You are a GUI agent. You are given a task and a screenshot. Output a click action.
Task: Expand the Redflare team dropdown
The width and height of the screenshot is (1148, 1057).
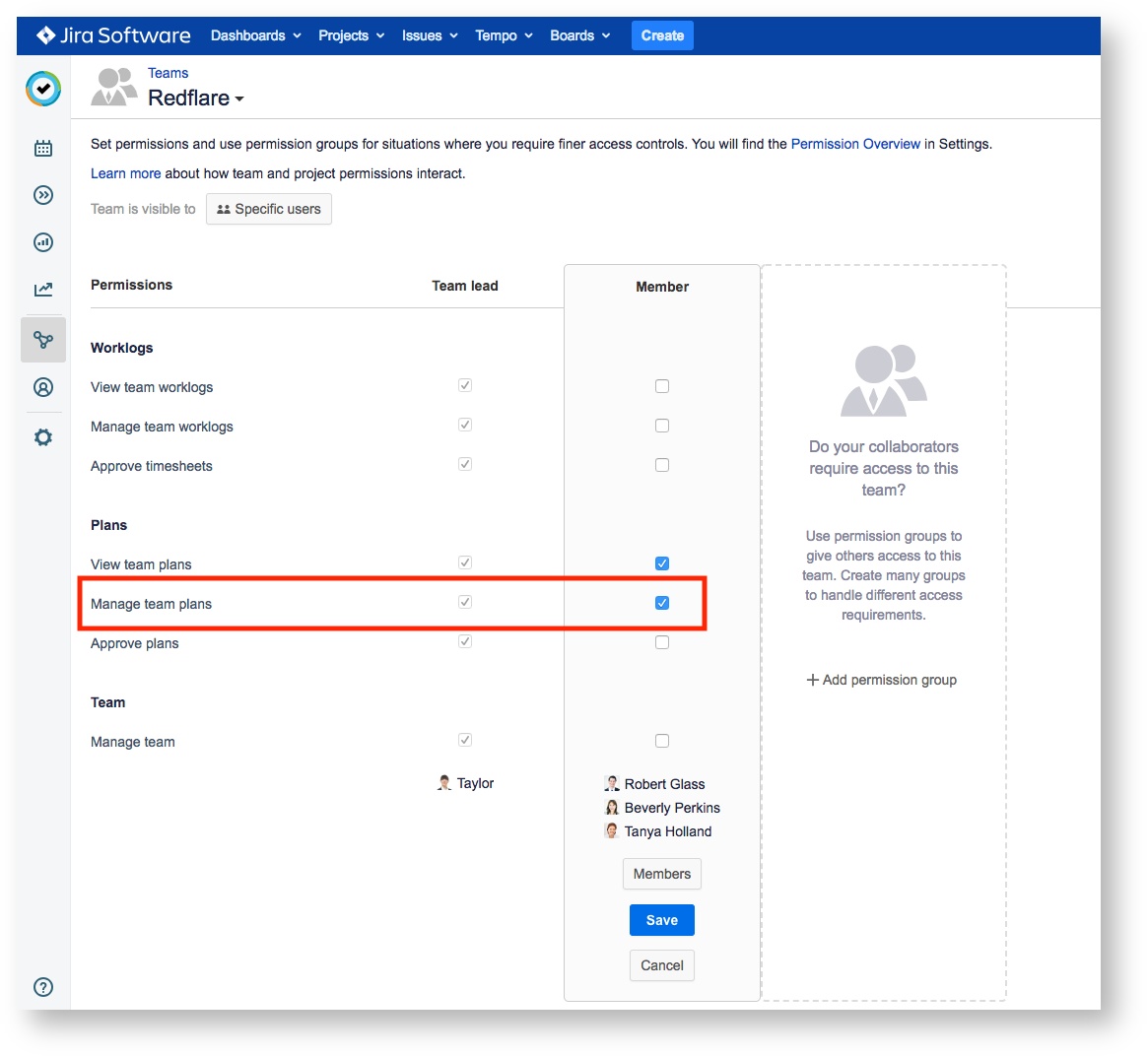click(x=196, y=99)
